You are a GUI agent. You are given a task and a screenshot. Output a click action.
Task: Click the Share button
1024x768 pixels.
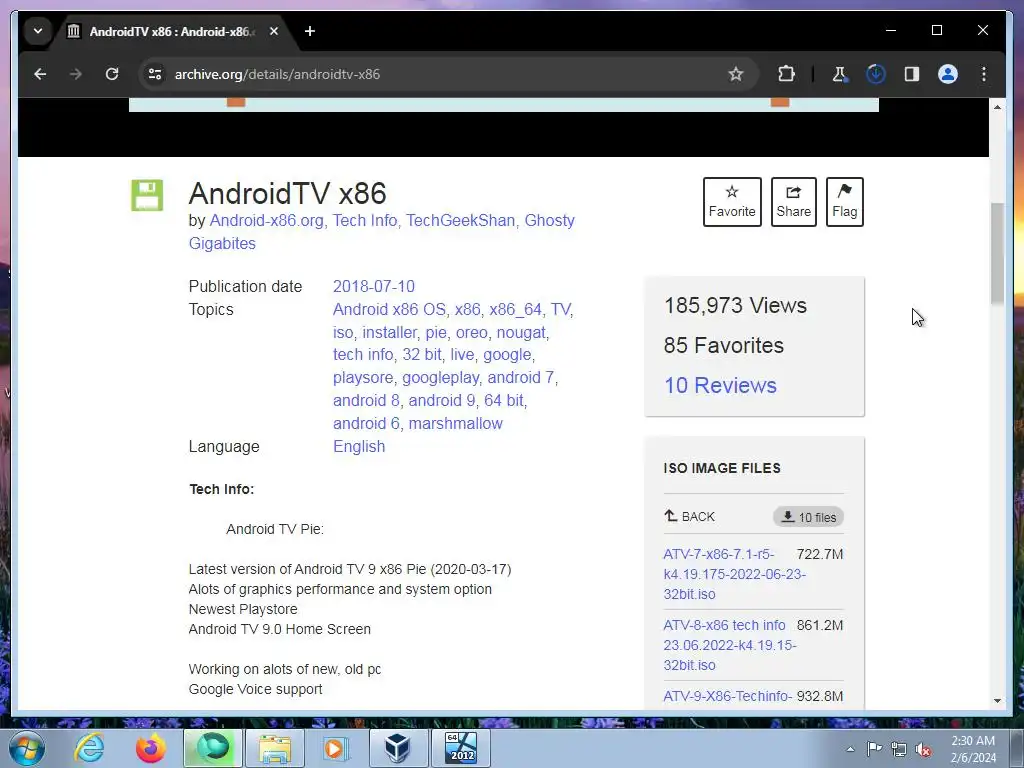click(x=793, y=202)
